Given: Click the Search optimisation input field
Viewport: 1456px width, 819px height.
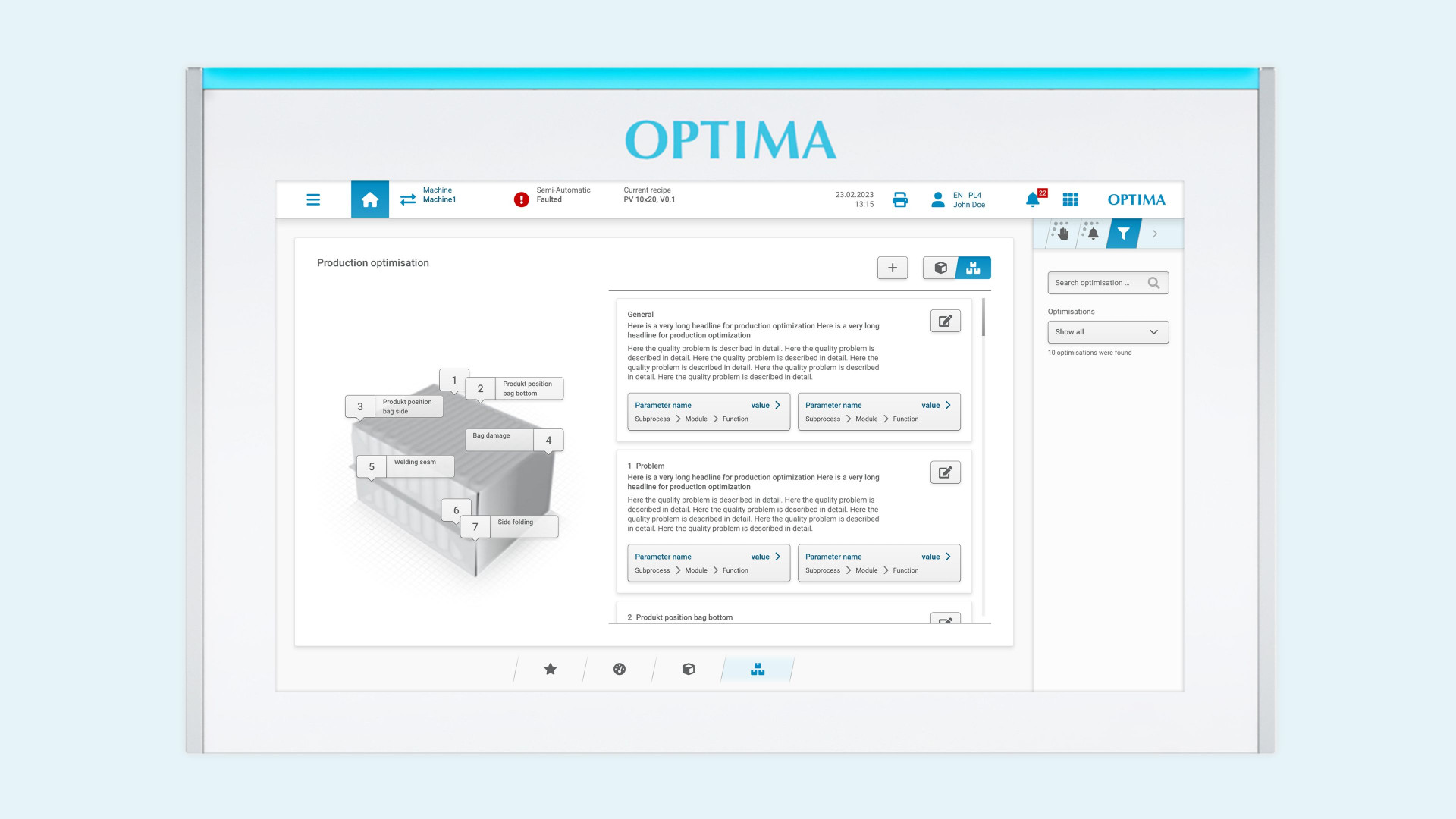Looking at the screenshot, I should 1100,282.
